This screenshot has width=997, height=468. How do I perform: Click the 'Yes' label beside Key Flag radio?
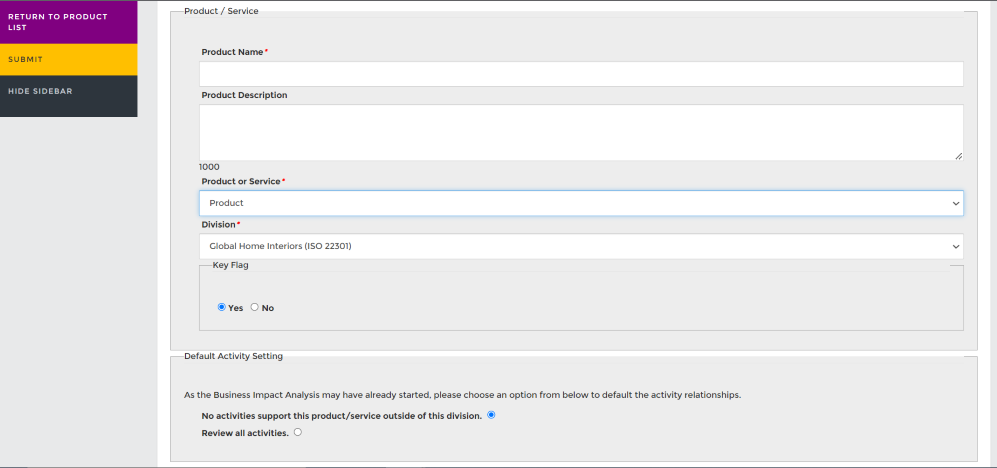[x=236, y=308]
